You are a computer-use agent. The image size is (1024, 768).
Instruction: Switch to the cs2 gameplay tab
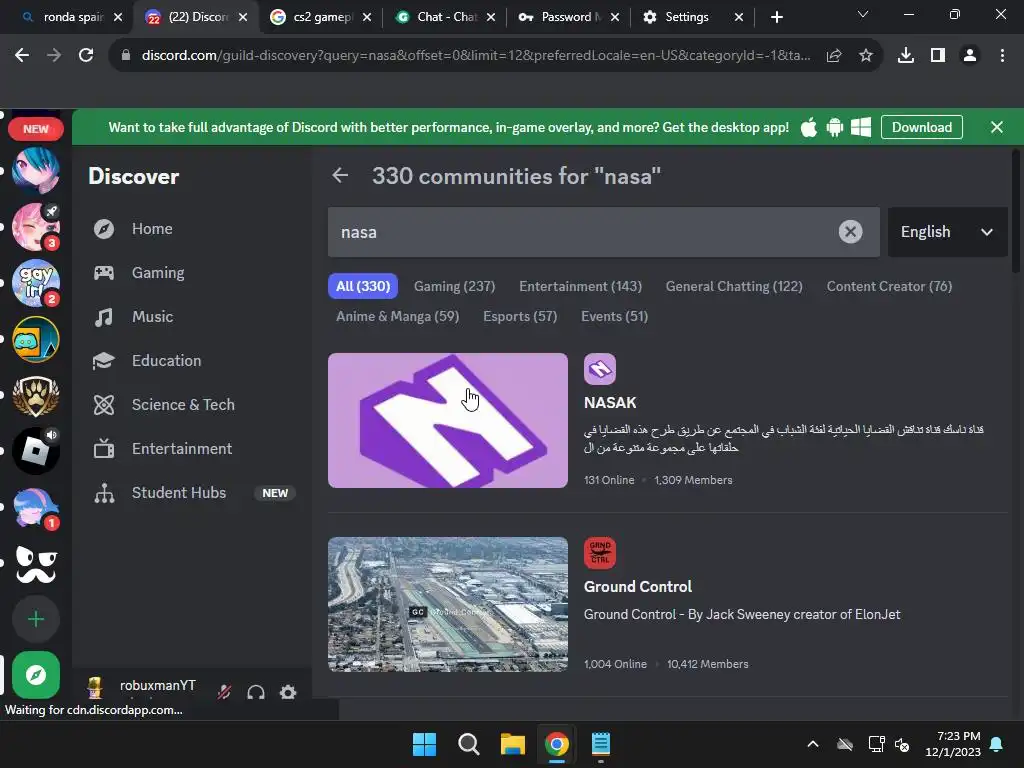pyautogui.click(x=320, y=17)
